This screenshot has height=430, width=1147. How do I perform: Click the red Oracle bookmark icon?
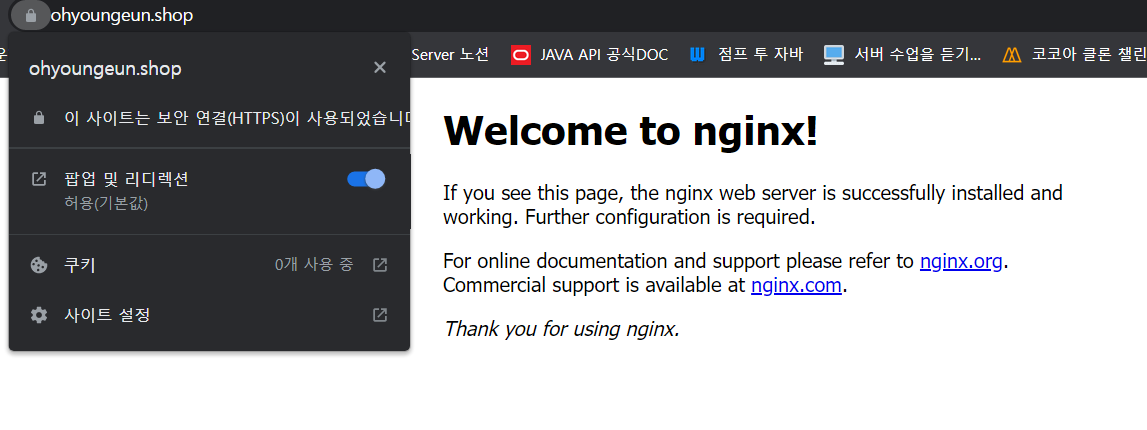point(521,55)
